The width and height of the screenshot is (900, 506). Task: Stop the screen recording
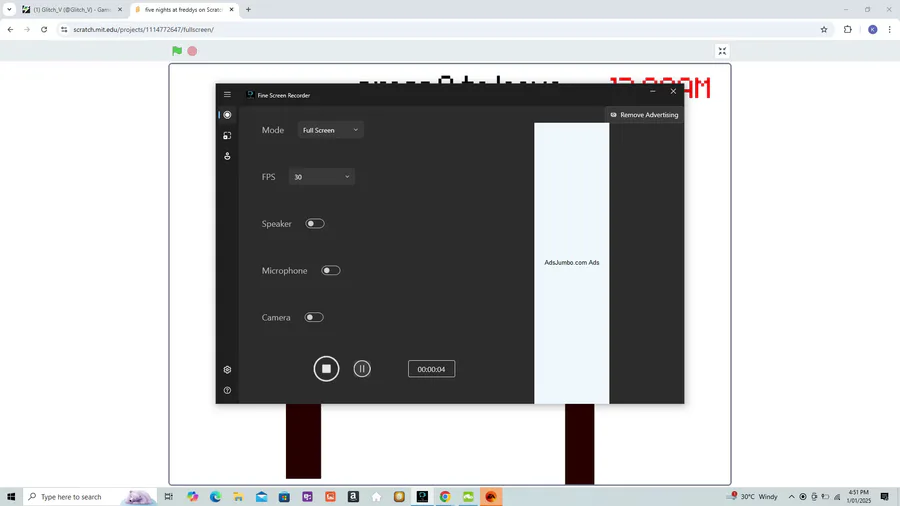pyautogui.click(x=326, y=369)
